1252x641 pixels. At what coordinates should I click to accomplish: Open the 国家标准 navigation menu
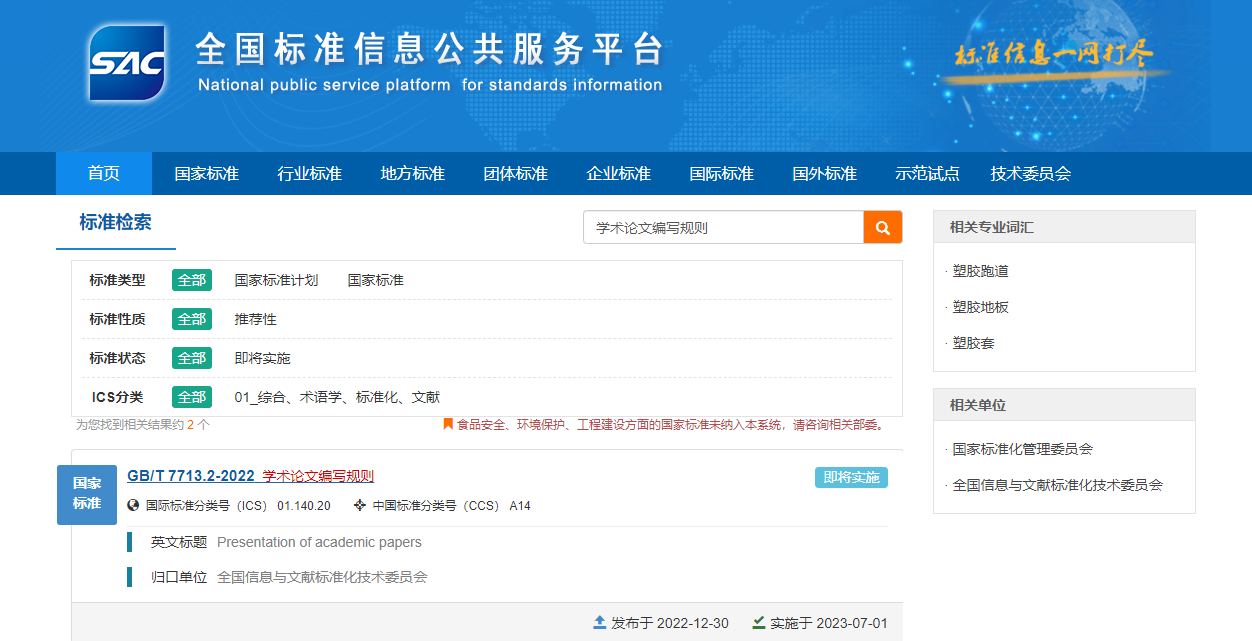coord(207,173)
